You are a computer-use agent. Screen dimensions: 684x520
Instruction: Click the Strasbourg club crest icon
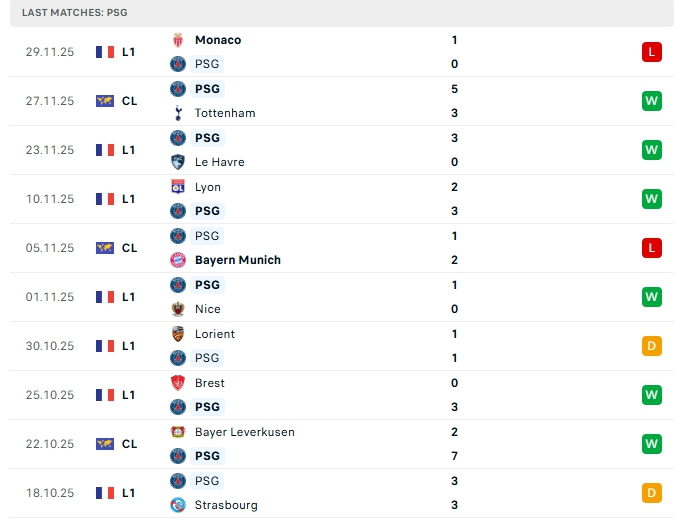pyautogui.click(x=178, y=505)
